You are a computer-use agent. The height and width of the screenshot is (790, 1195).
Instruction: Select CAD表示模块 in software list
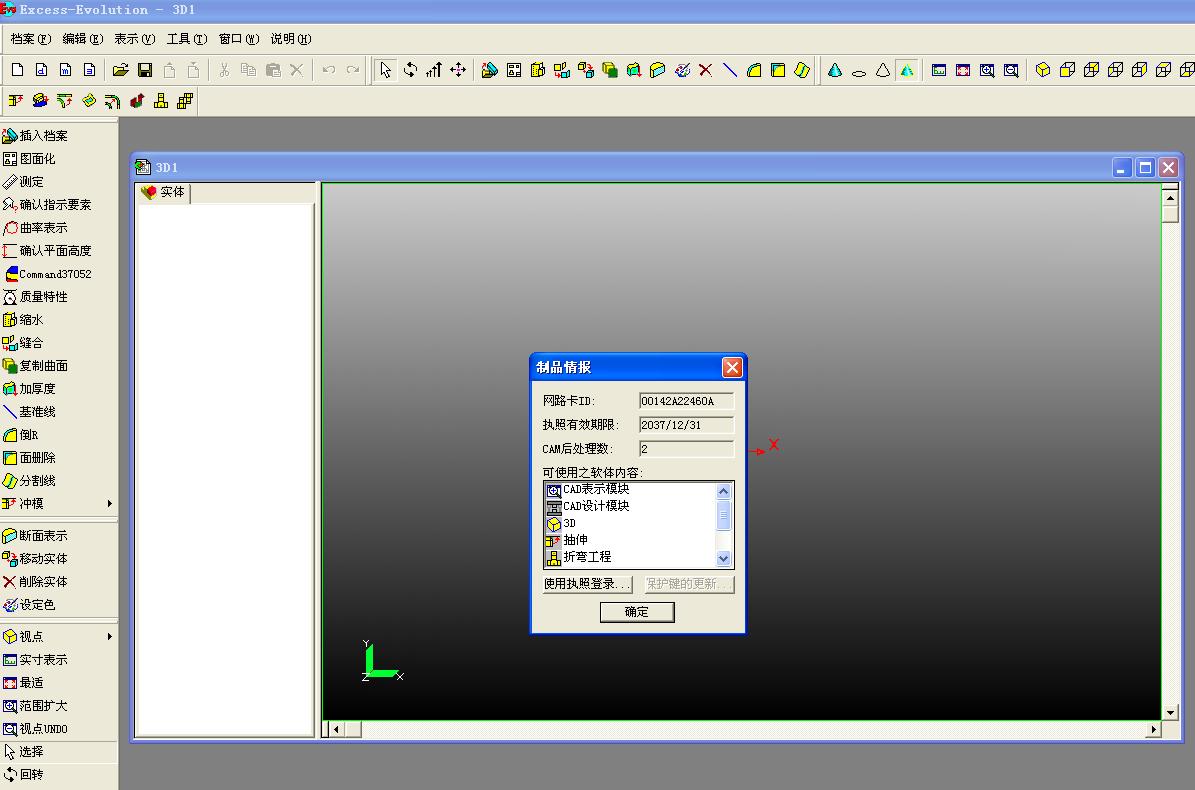click(x=595, y=489)
